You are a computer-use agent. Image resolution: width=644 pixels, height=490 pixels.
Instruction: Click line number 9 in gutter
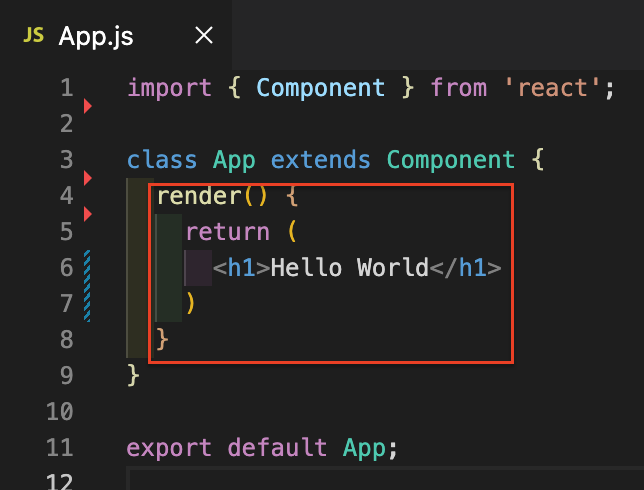(67, 375)
